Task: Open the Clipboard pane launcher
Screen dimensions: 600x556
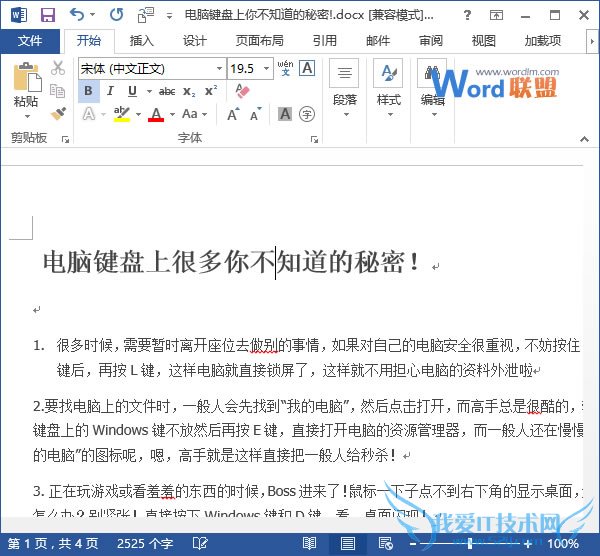Action: click(x=65, y=139)
